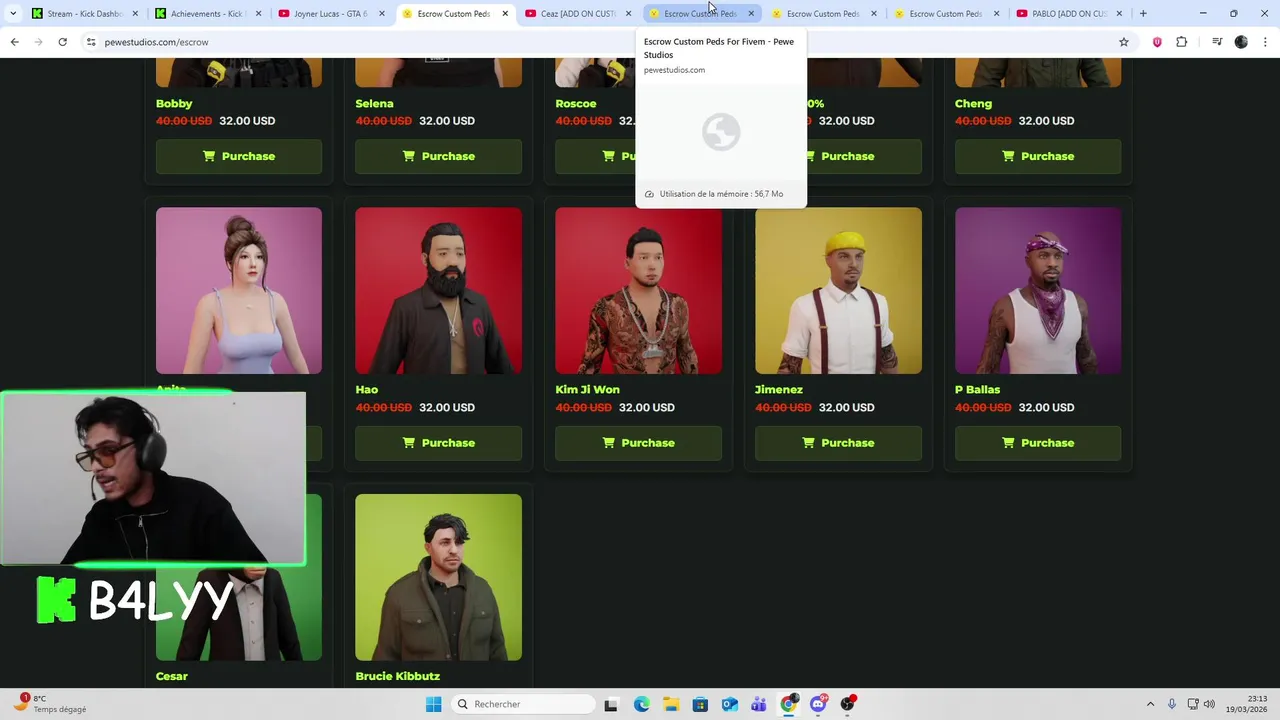The image size is (1280, 720).
Task: Open the tab search dropdown arrow
Action: (13, 13)
